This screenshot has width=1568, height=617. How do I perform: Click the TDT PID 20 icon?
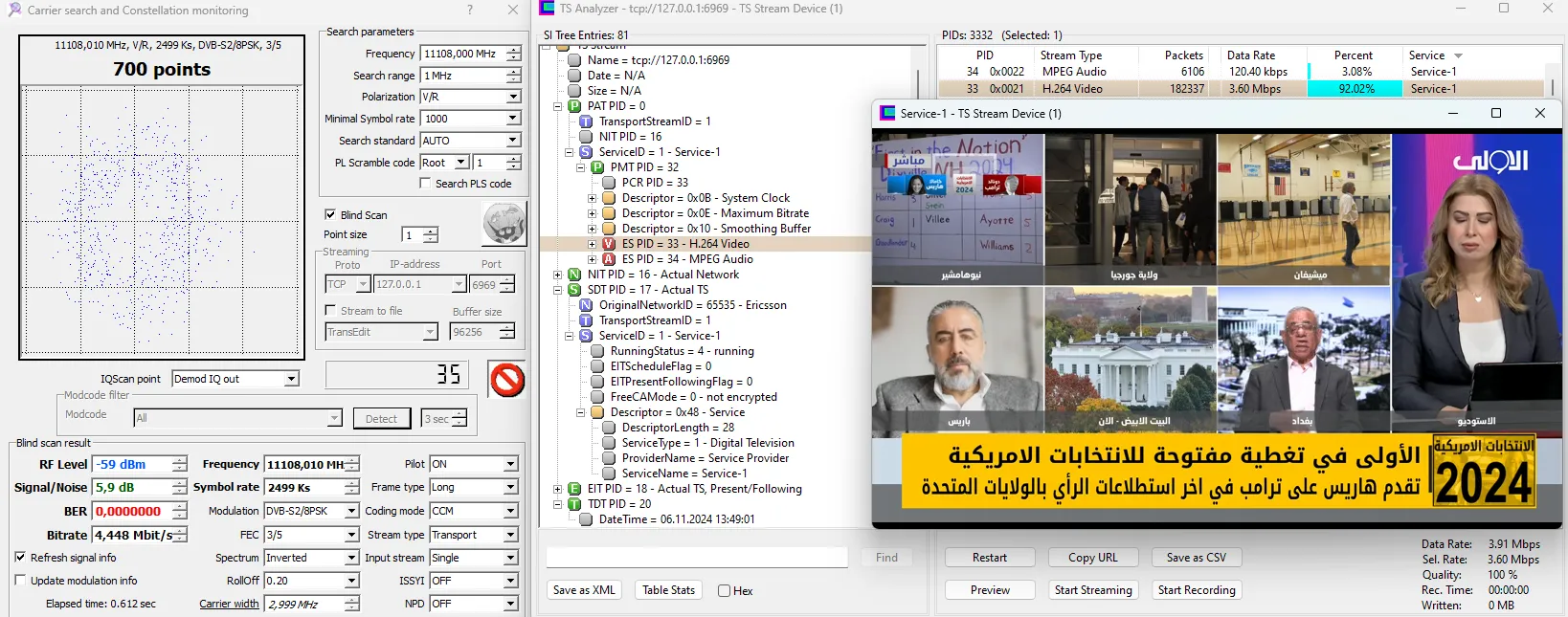pos(574,504)
